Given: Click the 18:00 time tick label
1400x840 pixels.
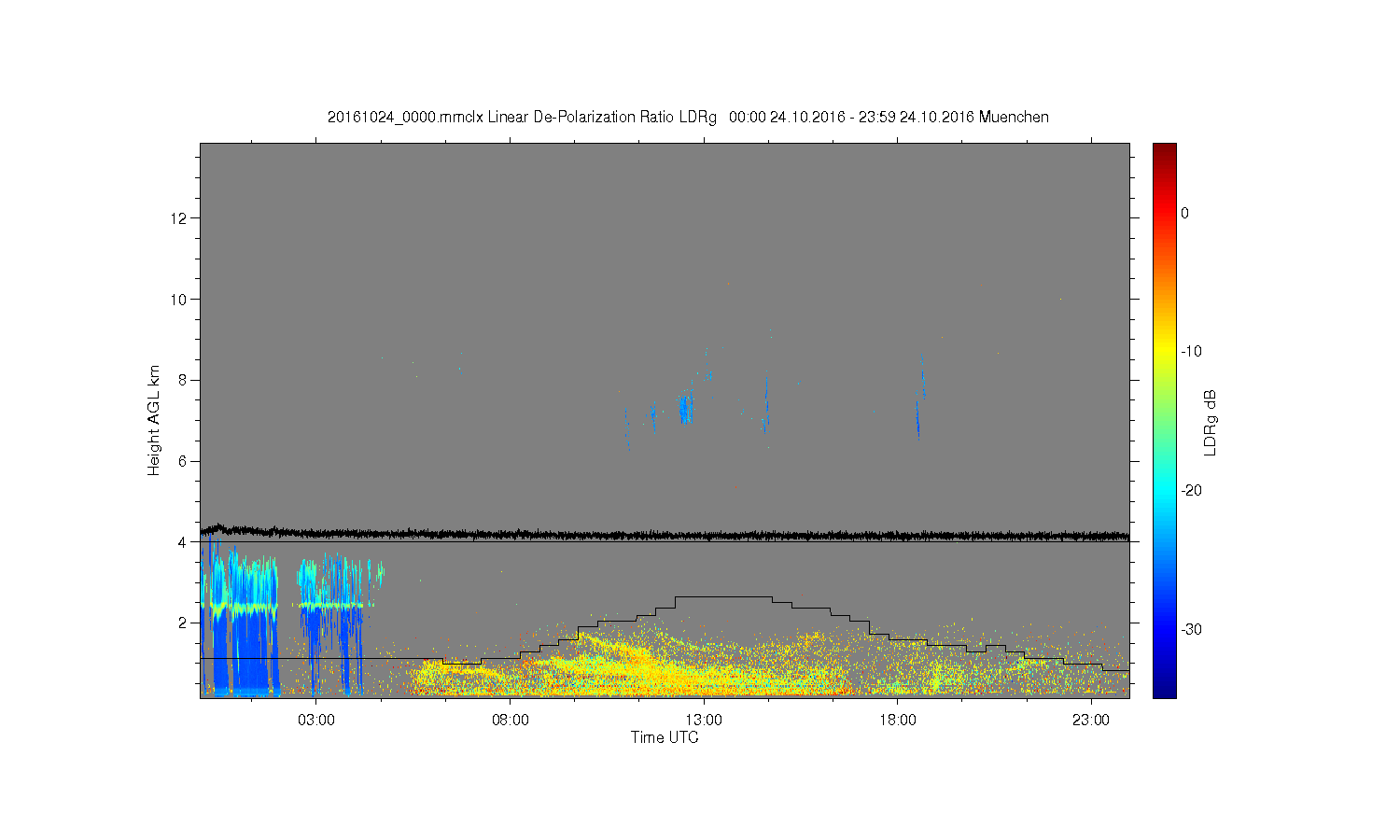Looking at the screenshot, I should pos(897,721).
